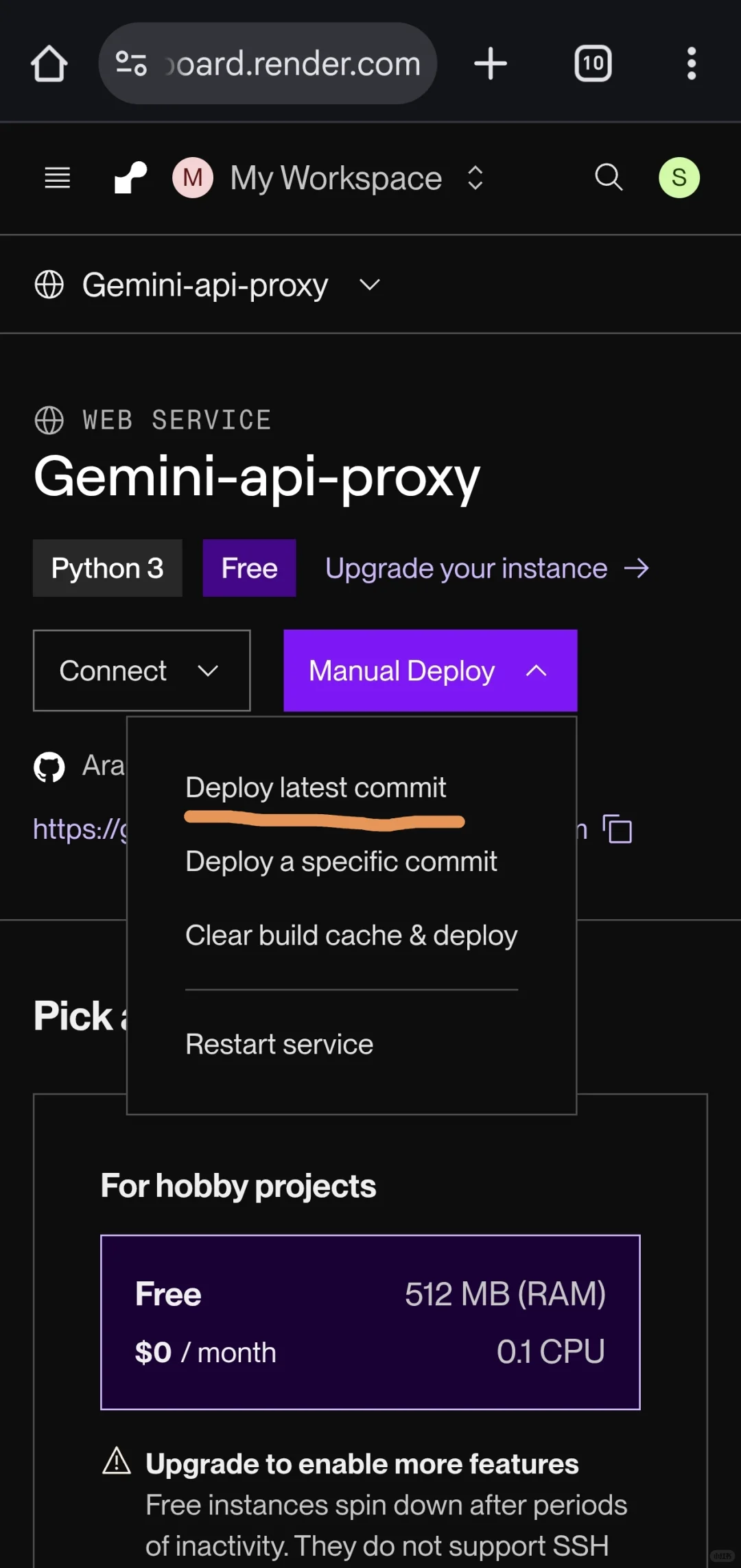Open the service https link
Image resolution: width=741 pixels, height=1568 pixels.
(x=80, y=829)
